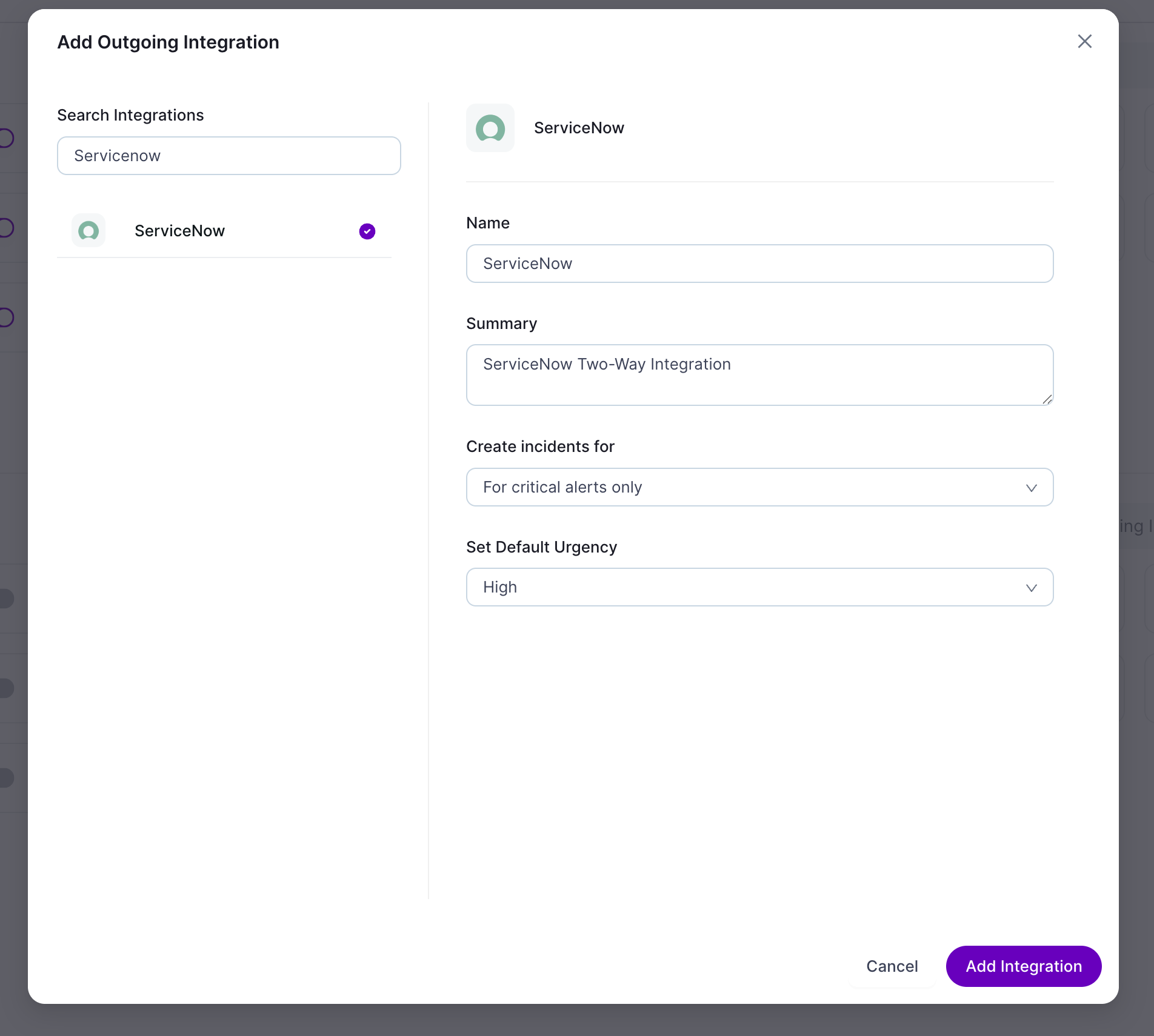Open the Set Default Urgency dropdown
The height and width of the screenshot is (1036, 1154).
click(x=759, y=587)
